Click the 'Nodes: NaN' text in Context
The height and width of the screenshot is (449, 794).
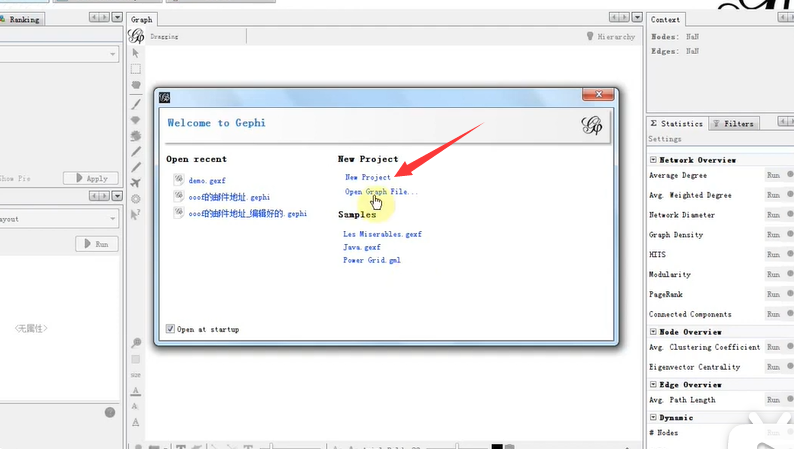[x=675, y=36]
